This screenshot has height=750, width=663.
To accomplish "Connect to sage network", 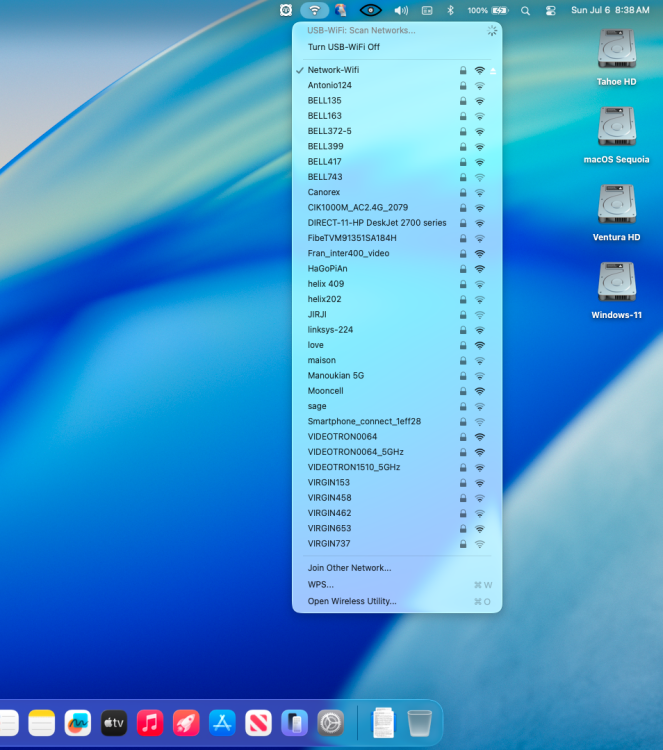I will (397, 406).
